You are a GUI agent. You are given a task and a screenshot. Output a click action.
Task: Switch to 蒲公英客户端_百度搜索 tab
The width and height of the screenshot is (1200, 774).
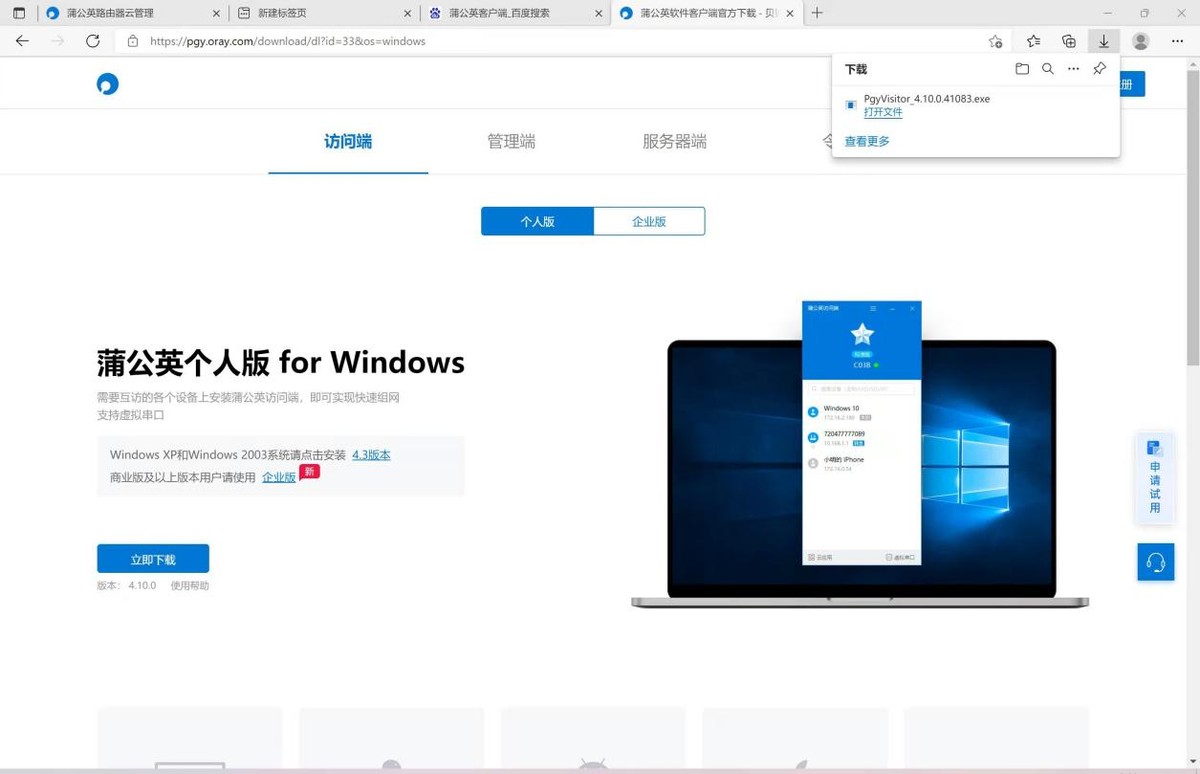click(x=514, y=13)
